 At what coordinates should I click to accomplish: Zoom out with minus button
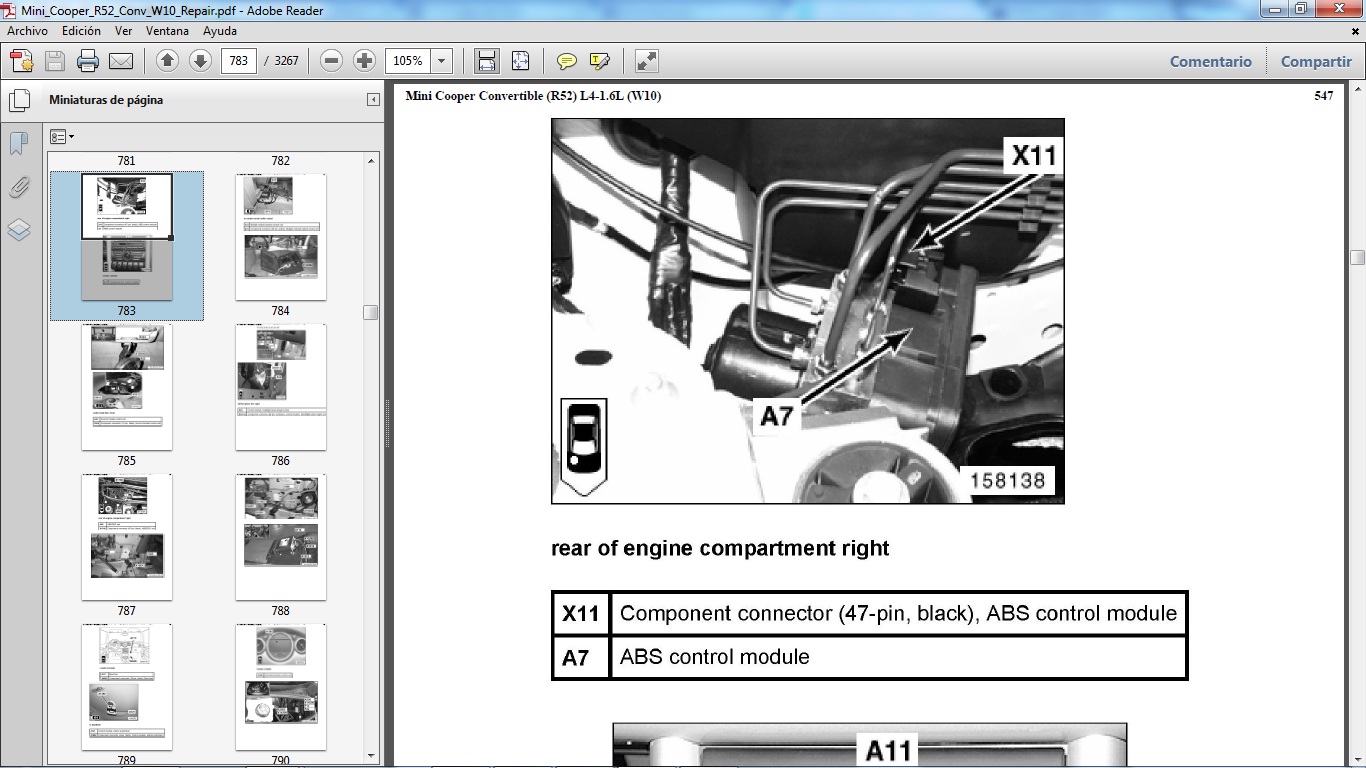(332, 61)
